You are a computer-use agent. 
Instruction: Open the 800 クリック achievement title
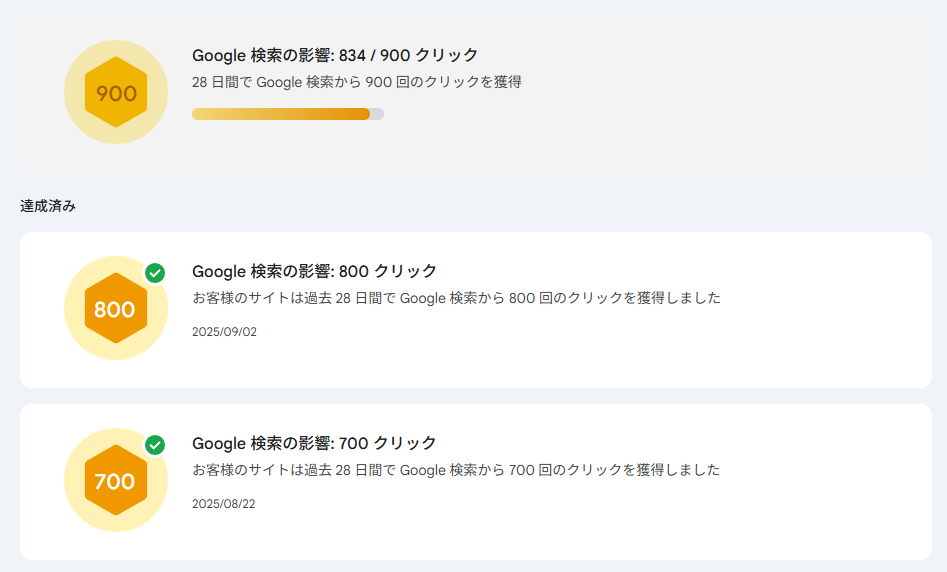pyautogui.click(x=314, y=271)
